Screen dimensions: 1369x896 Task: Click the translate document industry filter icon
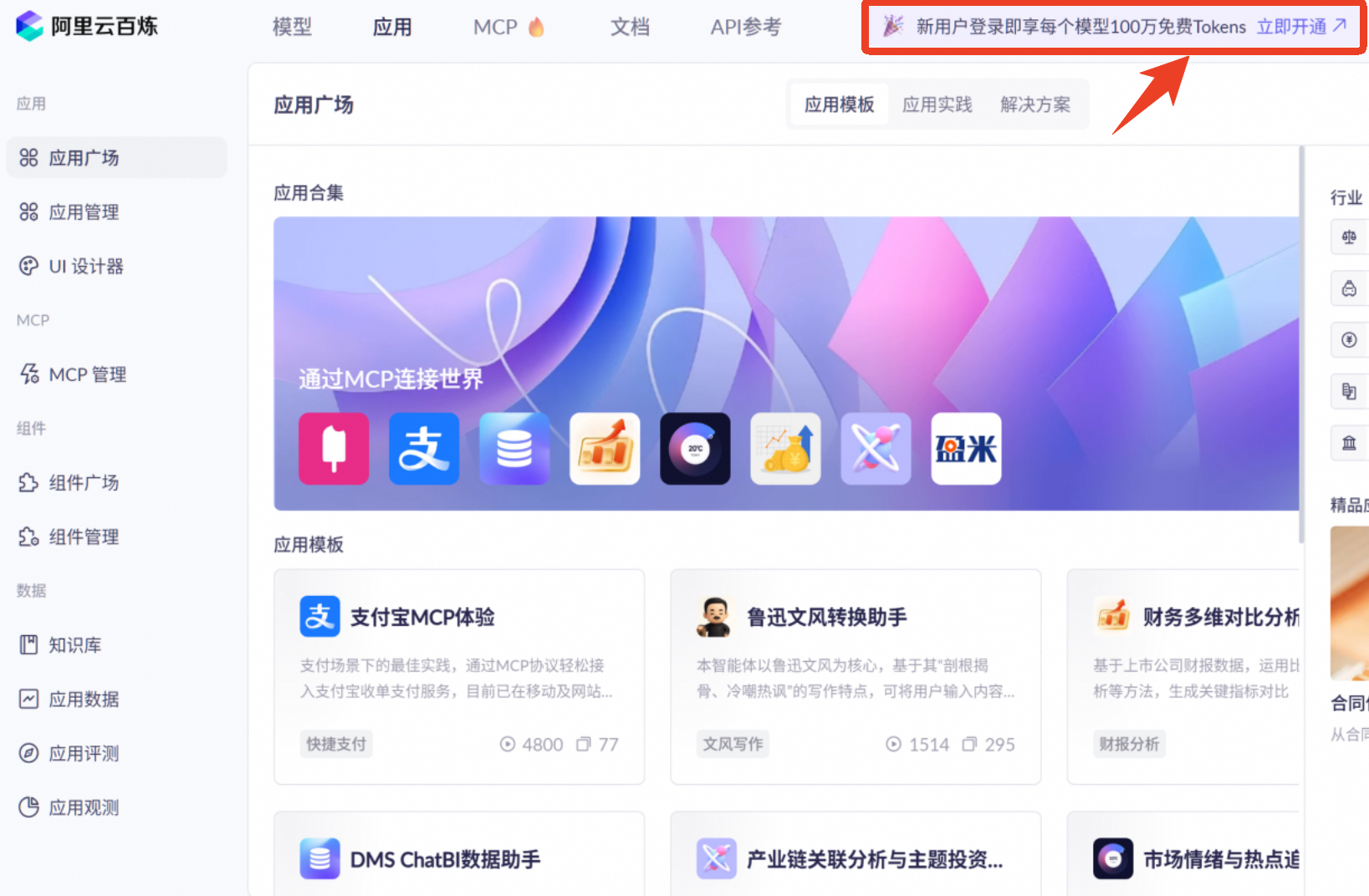pos(1349,391)
